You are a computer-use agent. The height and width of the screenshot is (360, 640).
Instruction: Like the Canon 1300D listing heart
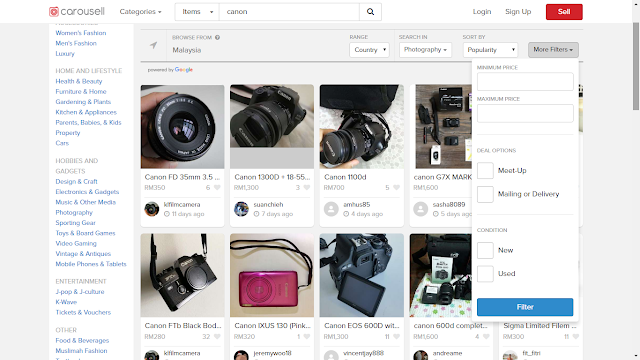(307, 188)
